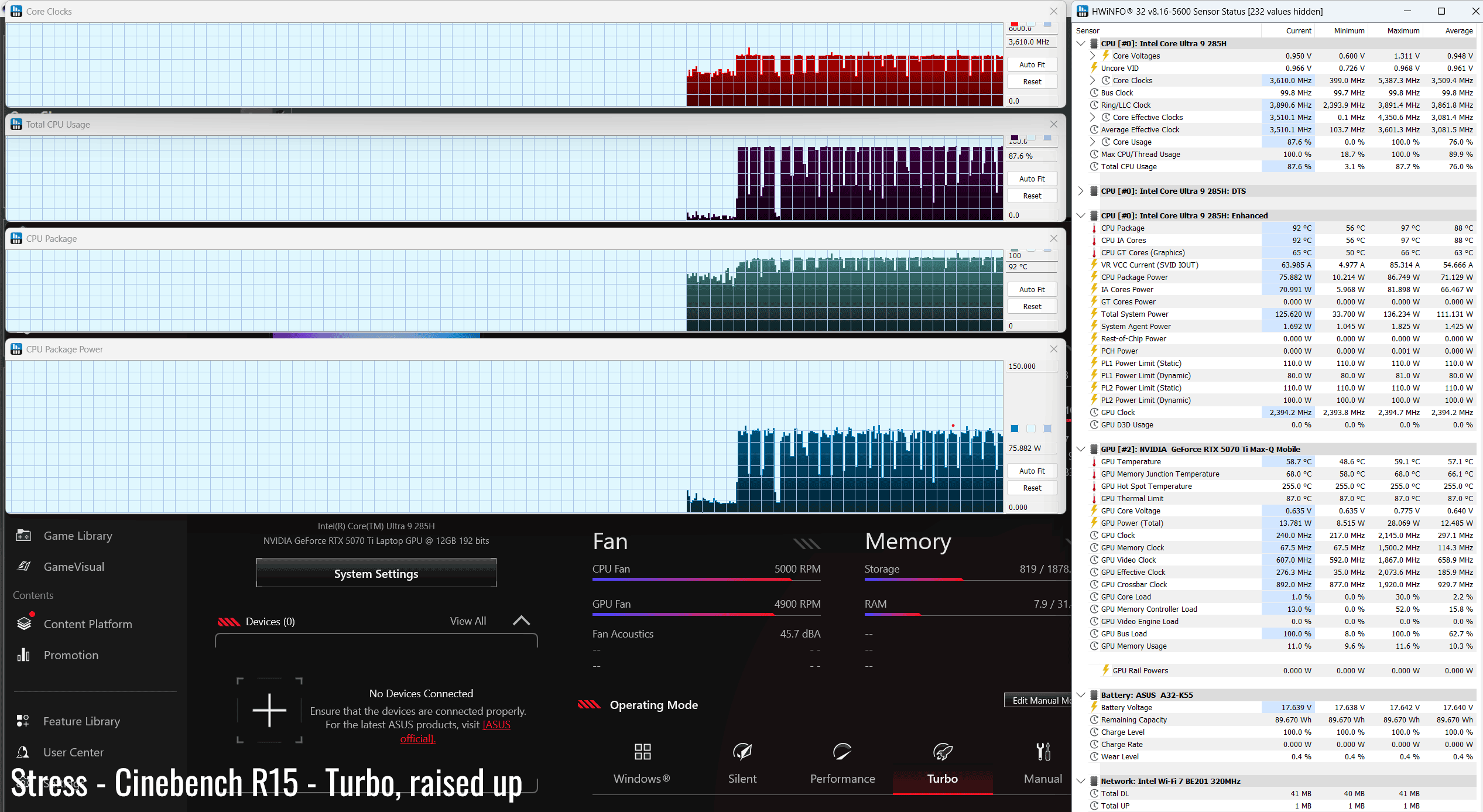
Task: Click clock icon beside Total CPU Usage row
Action: tap(1094, 166)
